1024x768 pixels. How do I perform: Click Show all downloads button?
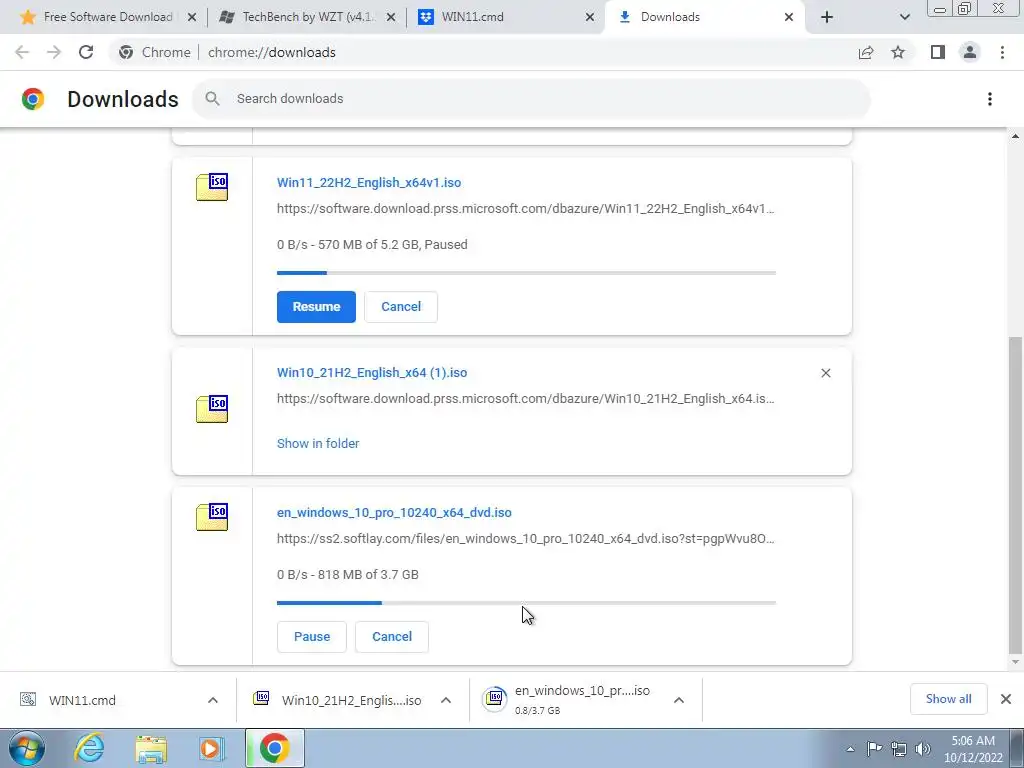(x=948, y=699)
